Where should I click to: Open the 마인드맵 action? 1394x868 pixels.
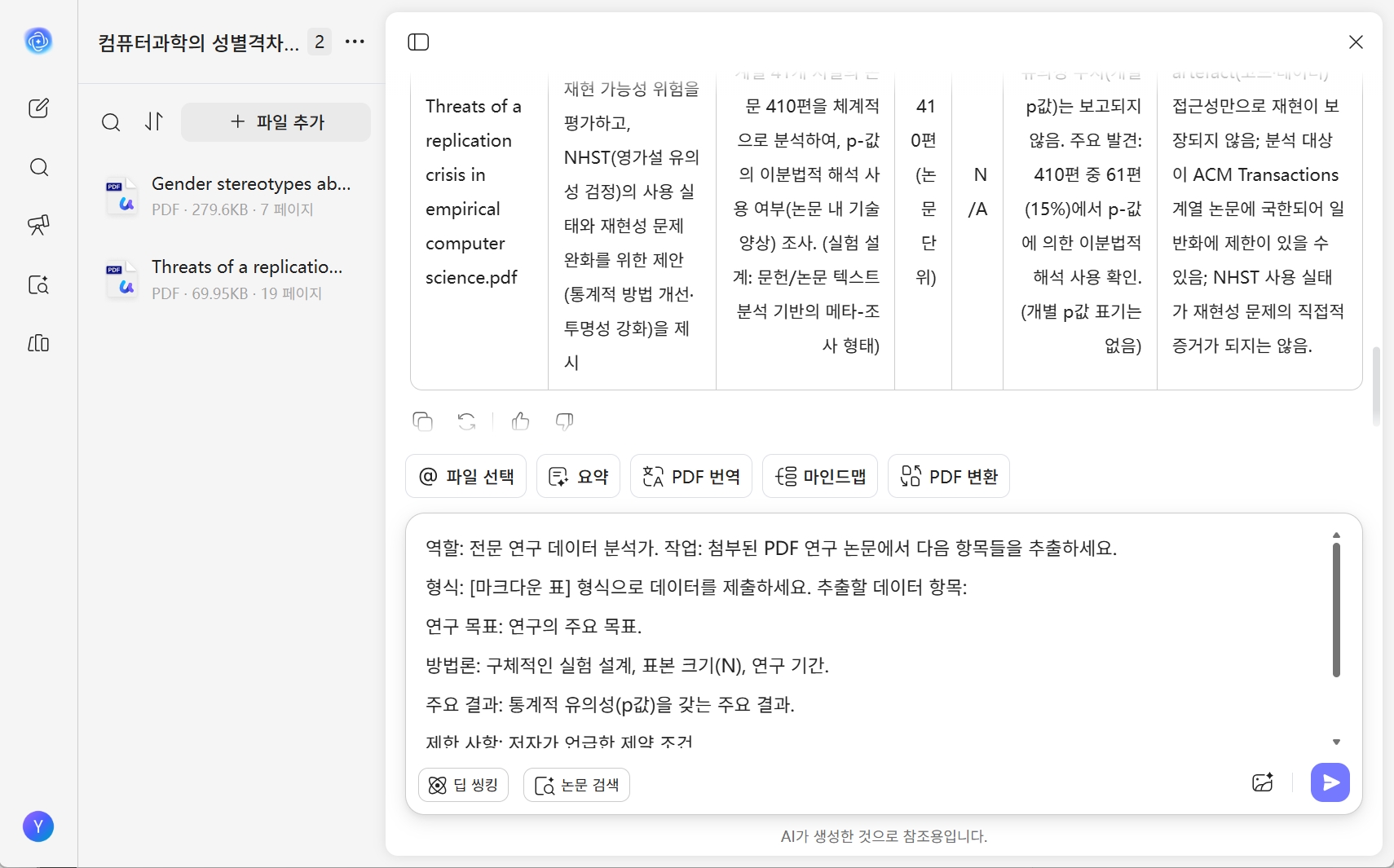820,476
